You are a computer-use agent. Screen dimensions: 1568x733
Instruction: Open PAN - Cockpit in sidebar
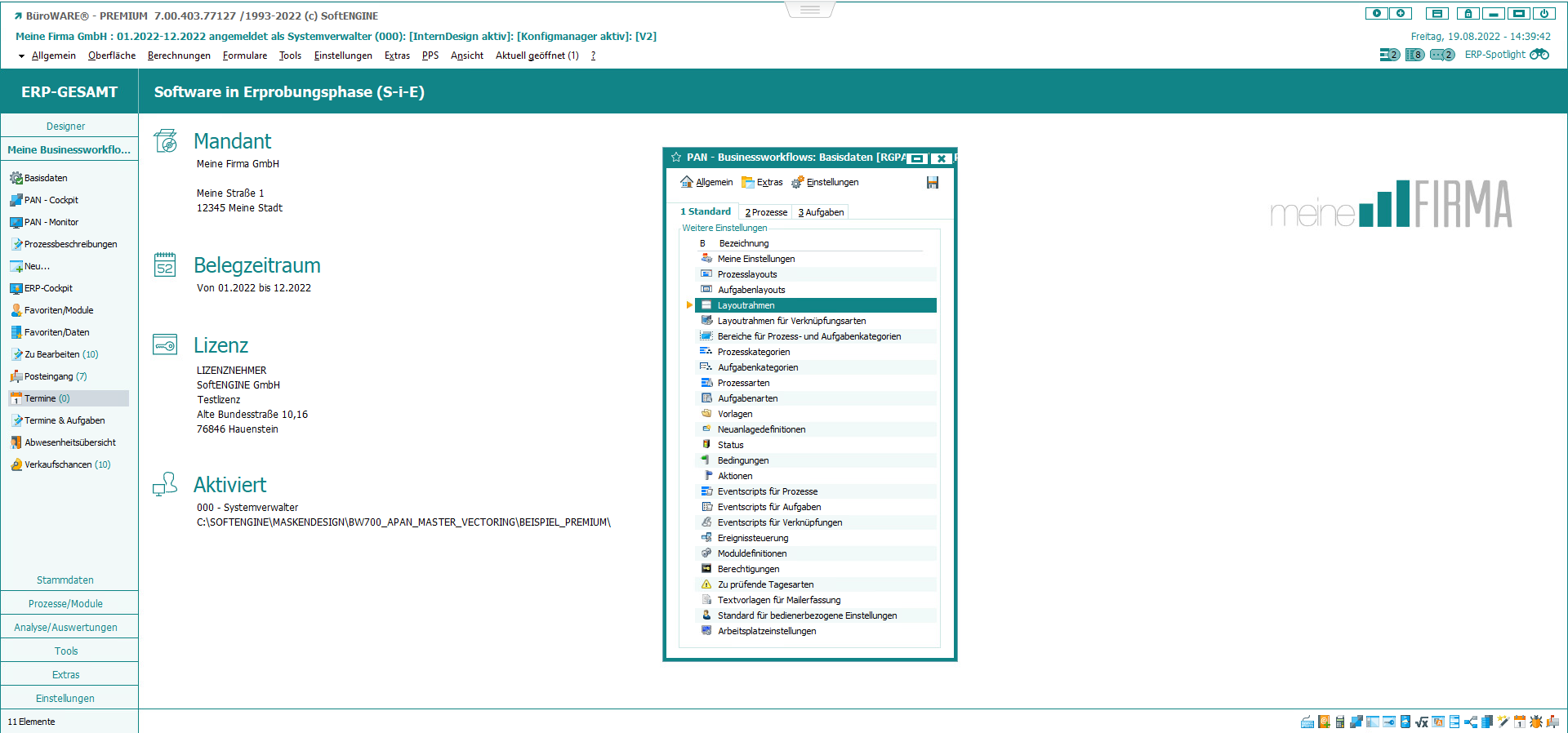point(51,200)
